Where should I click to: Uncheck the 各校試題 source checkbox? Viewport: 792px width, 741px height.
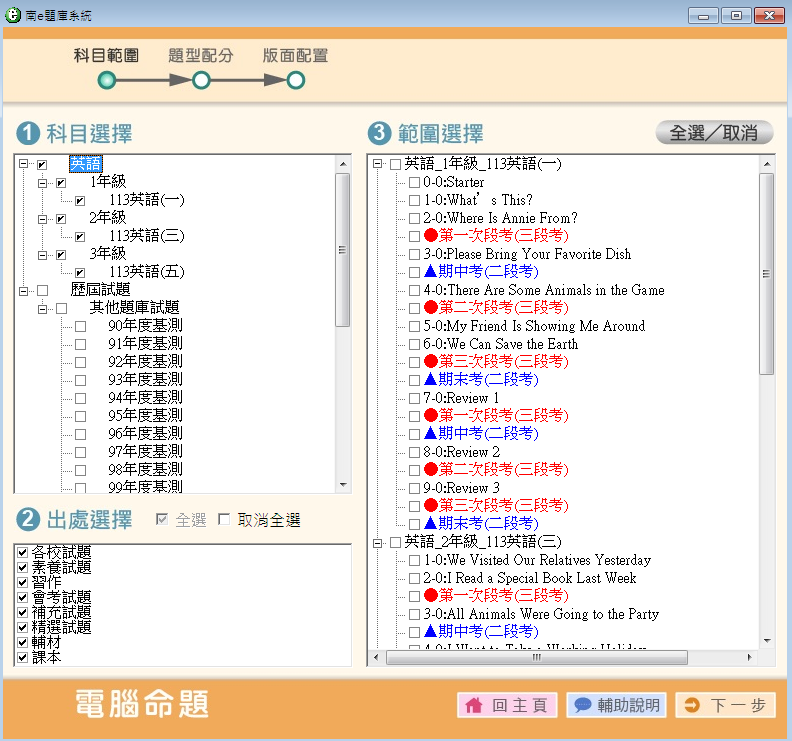pyautogui.click(x=22, y=553)
